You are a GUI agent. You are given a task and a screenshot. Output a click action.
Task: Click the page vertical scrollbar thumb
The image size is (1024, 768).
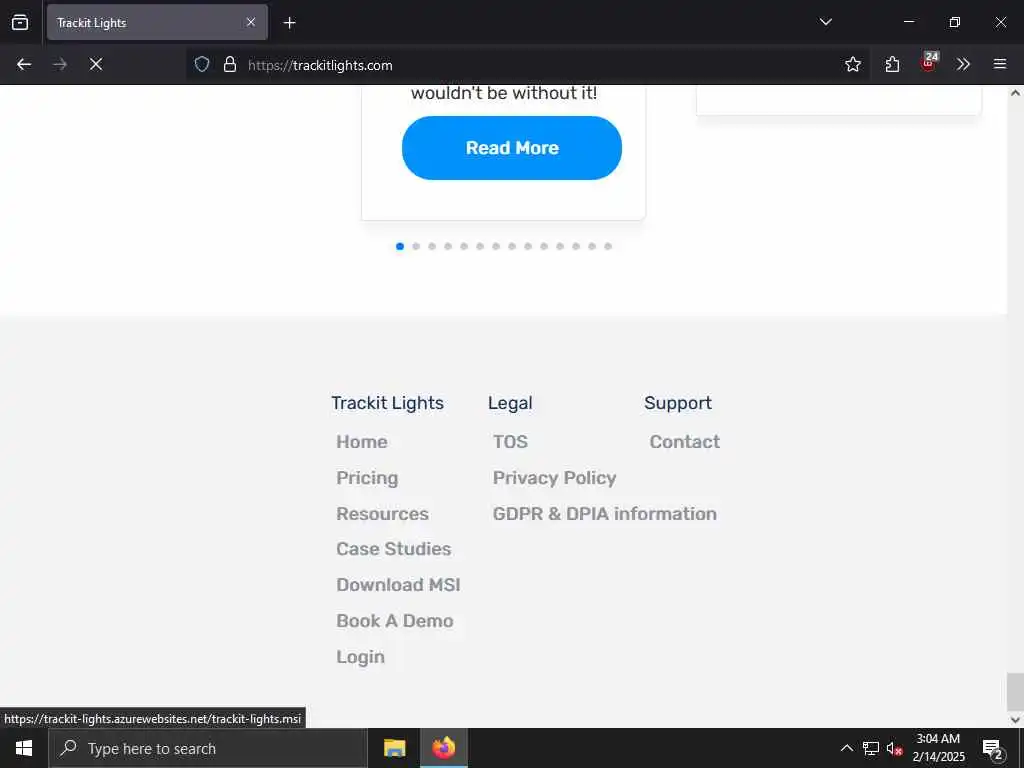click(1015, 692)
